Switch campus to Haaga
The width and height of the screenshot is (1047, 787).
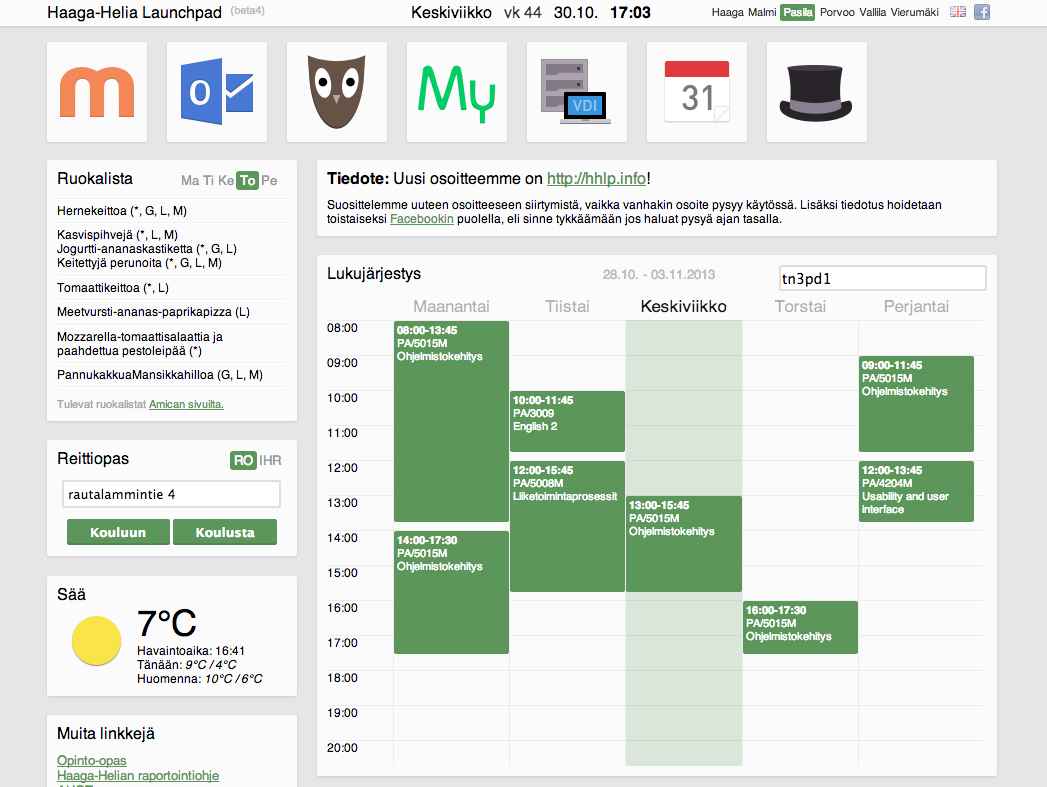(x=727, y=12)
